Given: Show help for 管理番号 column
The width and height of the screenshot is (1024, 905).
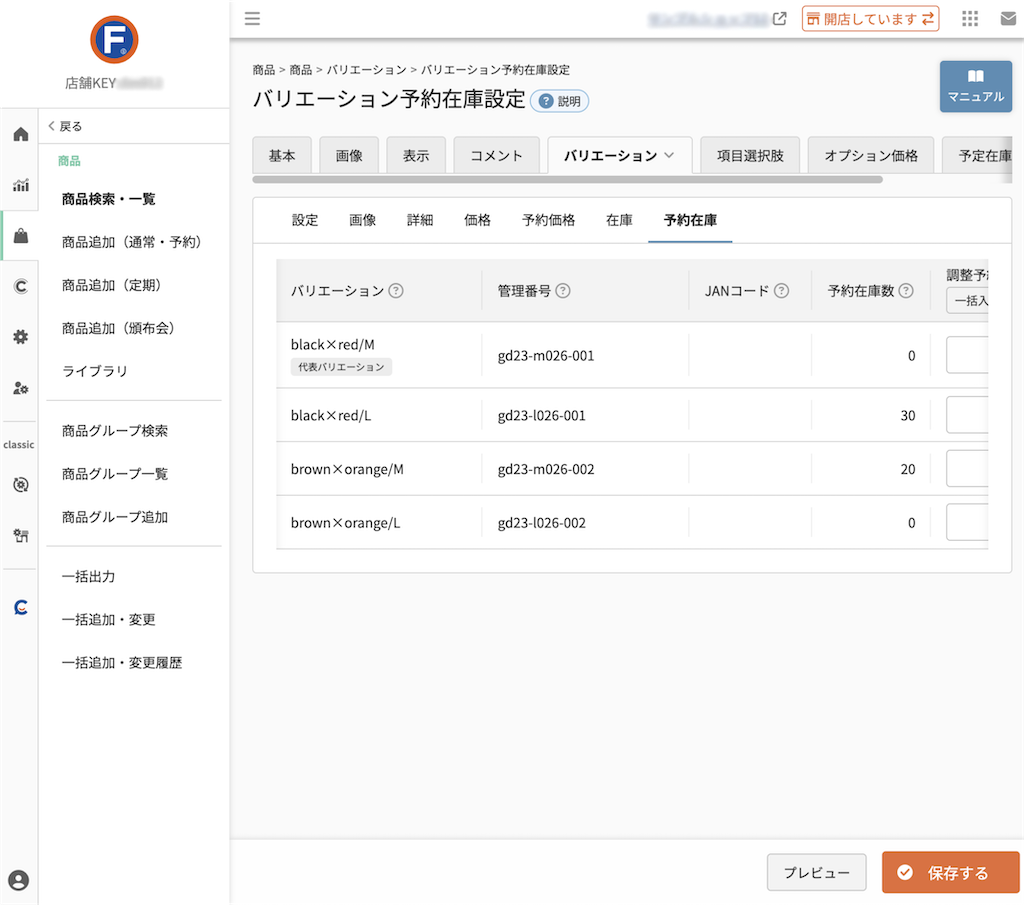Looking at the screenshot, I should [x=563, y=291].
